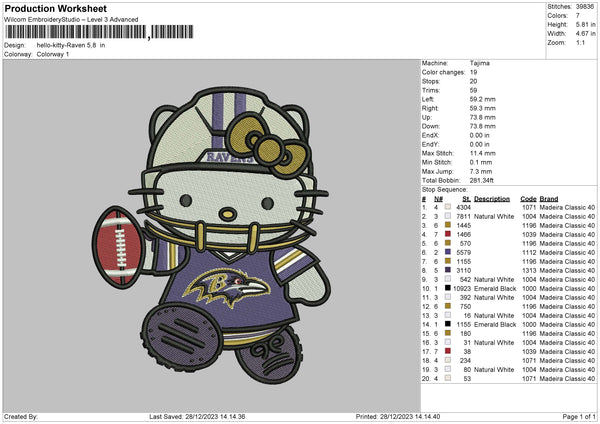The height and width of the screenshot is (424, 600).
Task: Click the black swatch in stop row 10
Action: (x=448, y=288)
